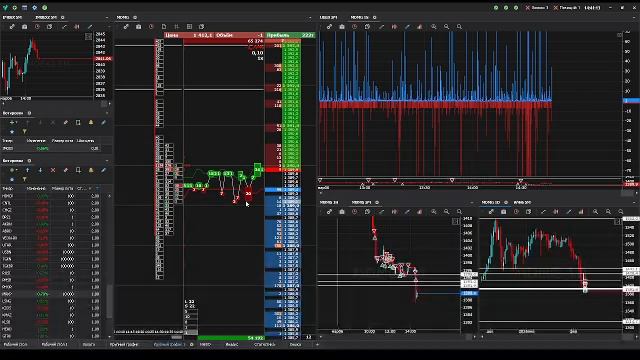Viewport: 640px width, 360px height.
Task: Toggle second red-X connection label in title bar
Action: click(x=567, y=8)
